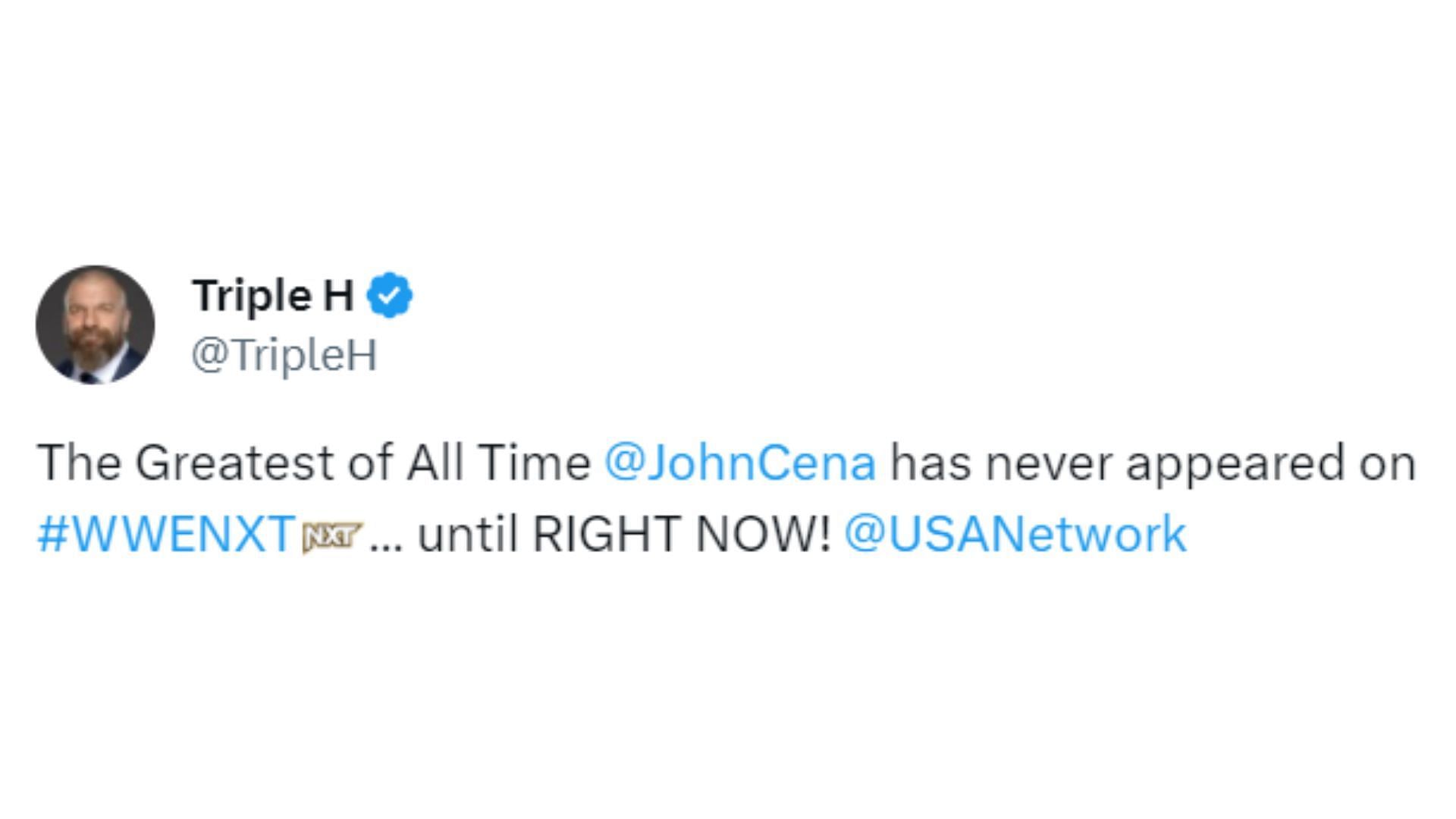
Task: Click the @TripleH username handle
Action: click(284, 354)
